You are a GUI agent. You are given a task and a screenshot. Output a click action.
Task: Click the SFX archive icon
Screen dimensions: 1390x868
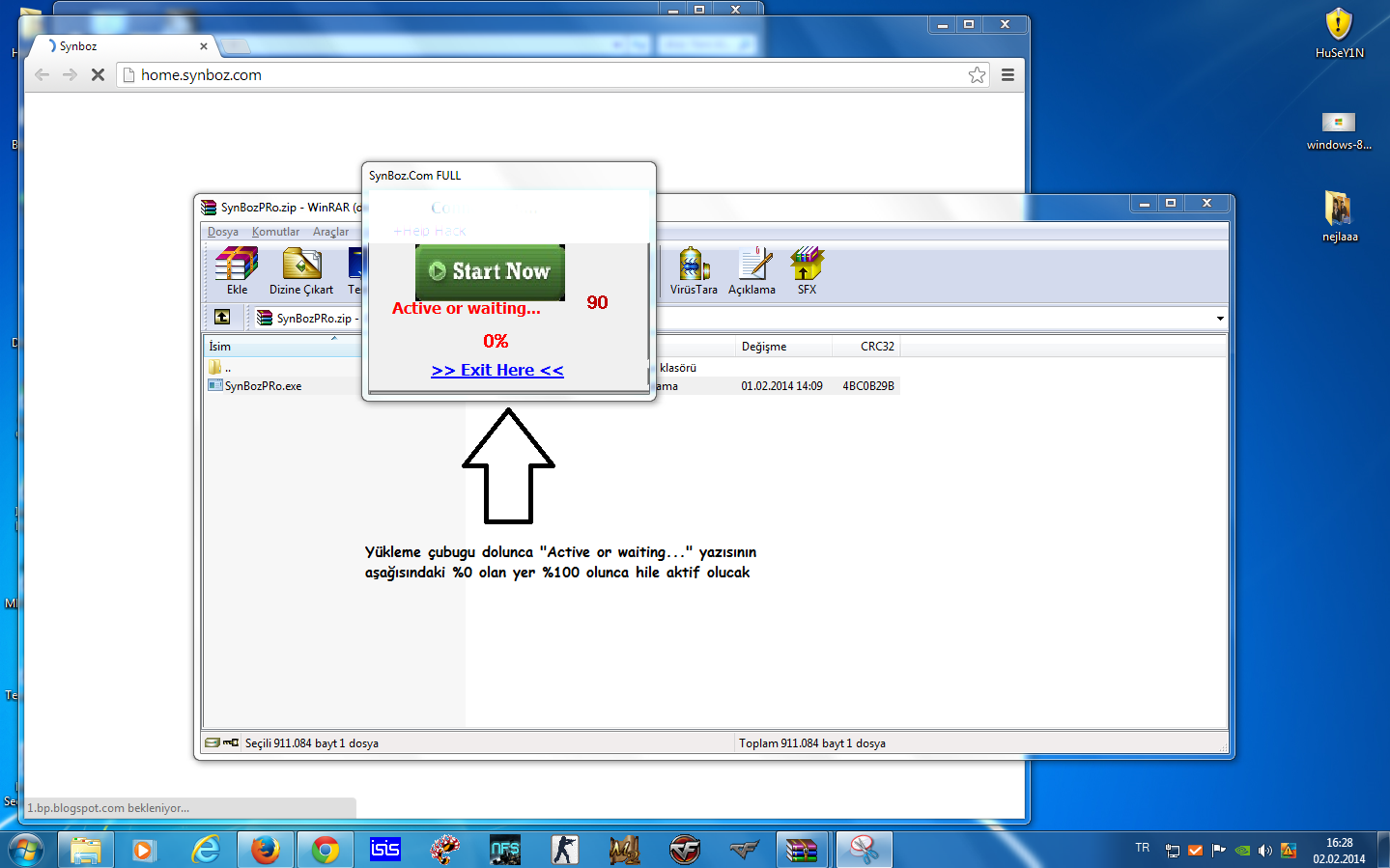807,270
